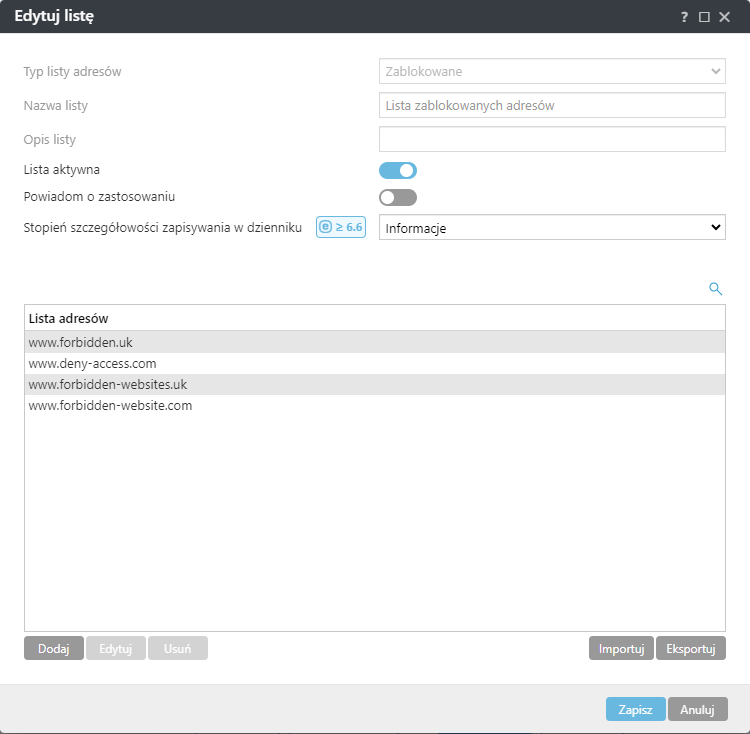Click the search magnifier icon above address list
The width and height of the screenshot is (750, 734).
(715, 289)
